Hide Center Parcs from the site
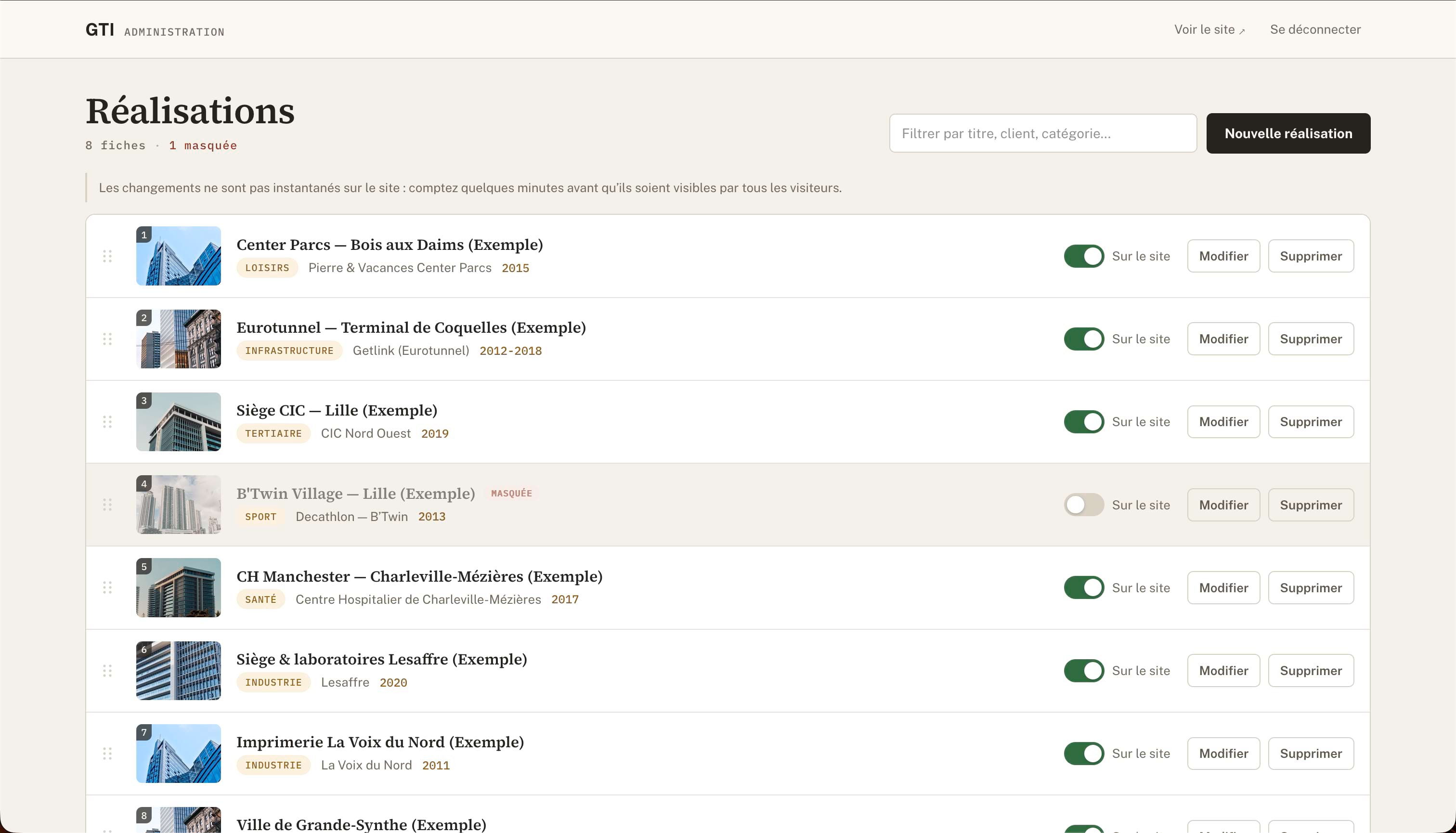 point(1083,256)
